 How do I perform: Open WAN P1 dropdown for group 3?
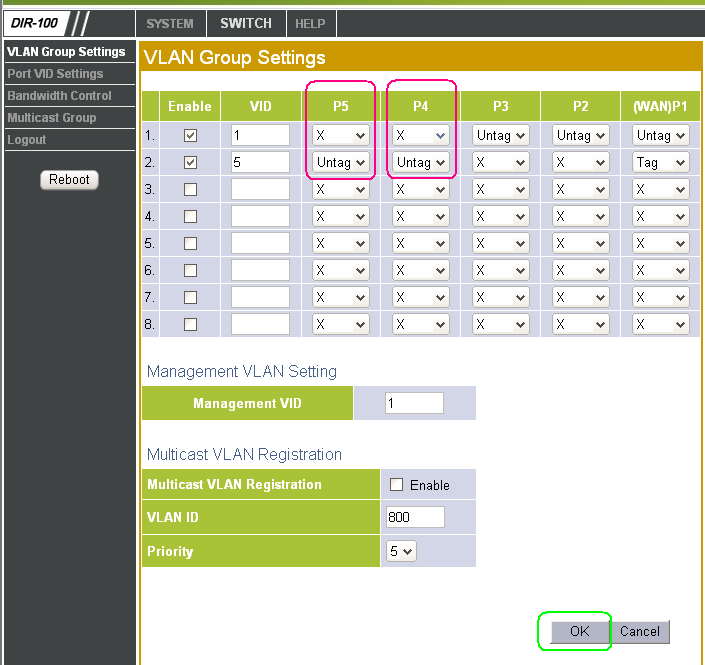tap(660, 189)
